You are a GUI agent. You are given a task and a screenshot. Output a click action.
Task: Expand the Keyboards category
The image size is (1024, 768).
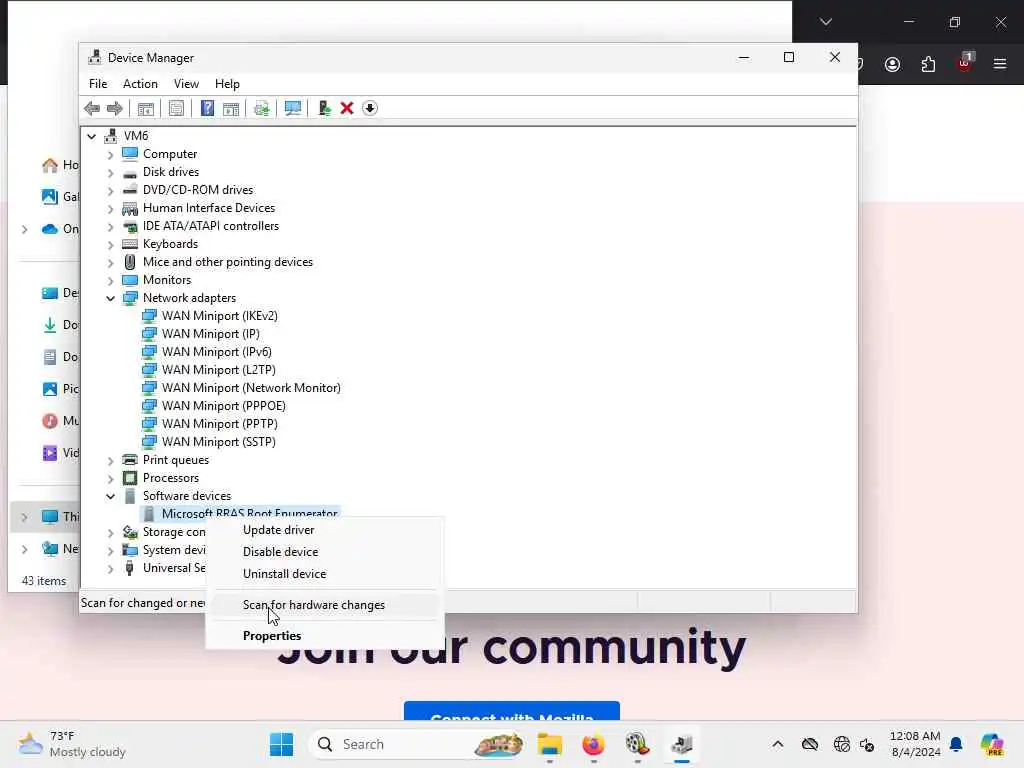(110, 244)
